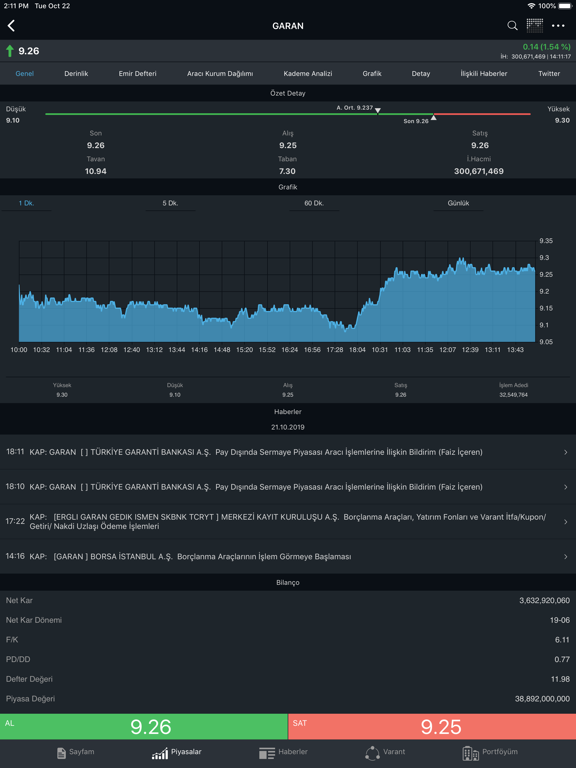This screenshot has height=768, width=576.
Task: Open the Grafik tab
Action: point(372,73)
